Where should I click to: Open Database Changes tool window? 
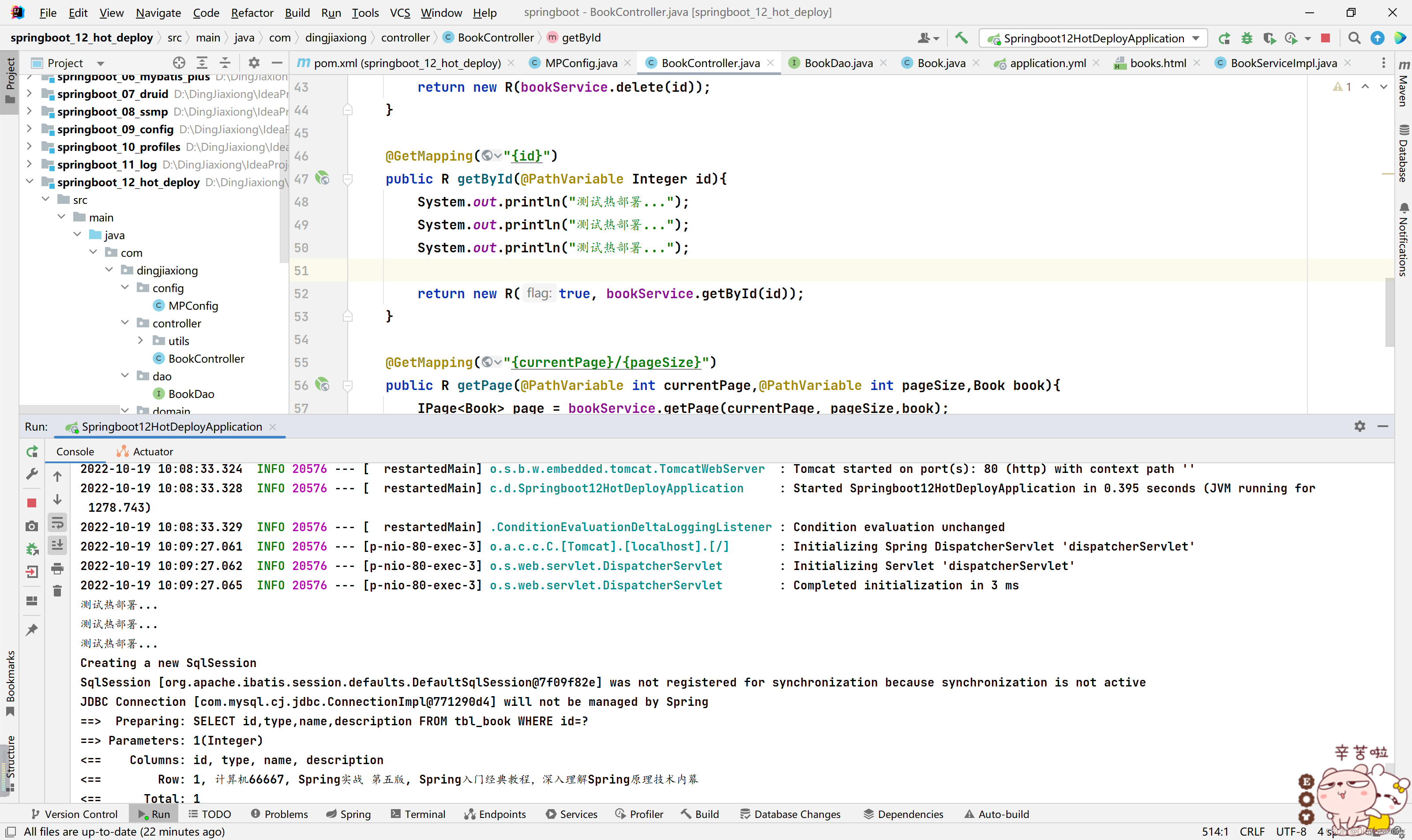point(790,814)
